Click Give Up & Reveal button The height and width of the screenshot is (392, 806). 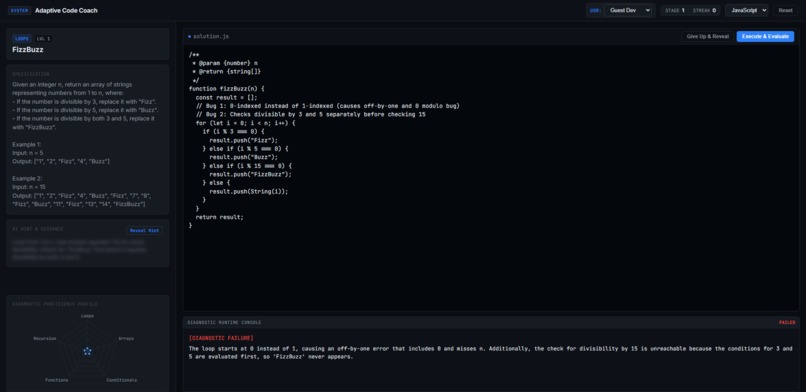tap(707, 36)
